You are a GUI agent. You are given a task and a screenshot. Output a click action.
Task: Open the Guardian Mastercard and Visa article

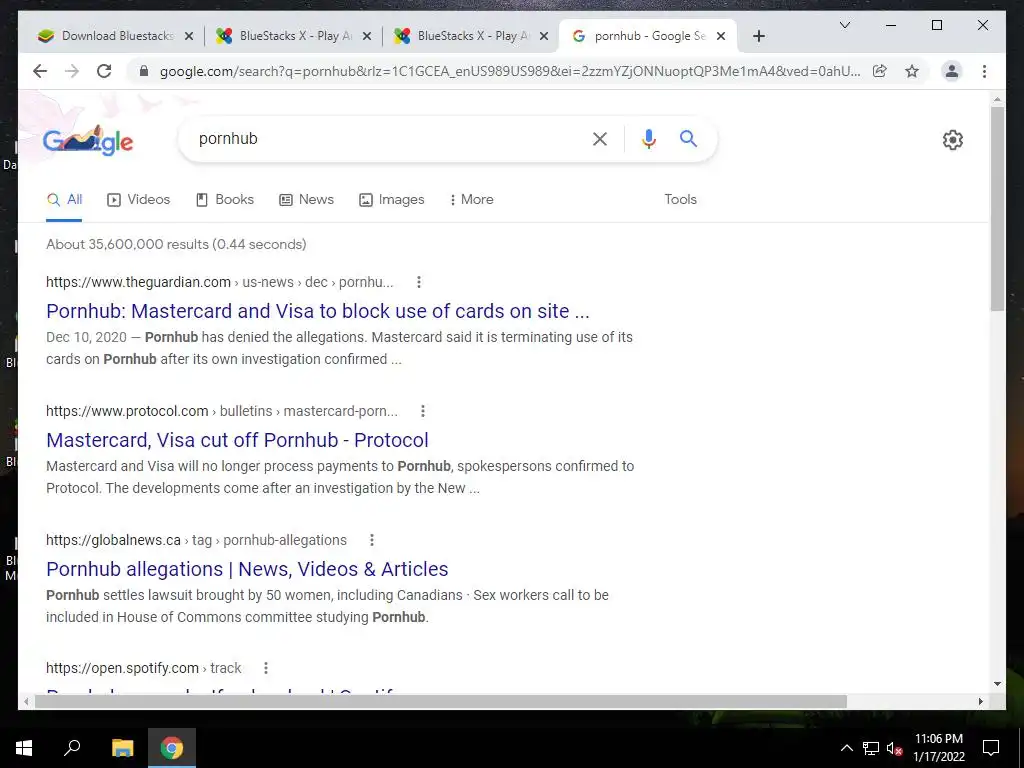(x=317, y=311)
